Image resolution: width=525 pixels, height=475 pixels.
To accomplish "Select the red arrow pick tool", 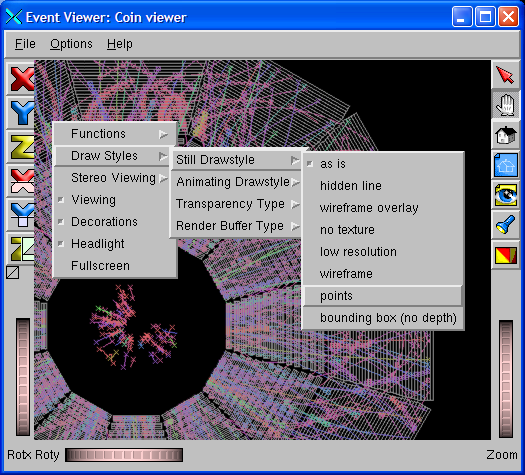I will click(x=506, y=75).
